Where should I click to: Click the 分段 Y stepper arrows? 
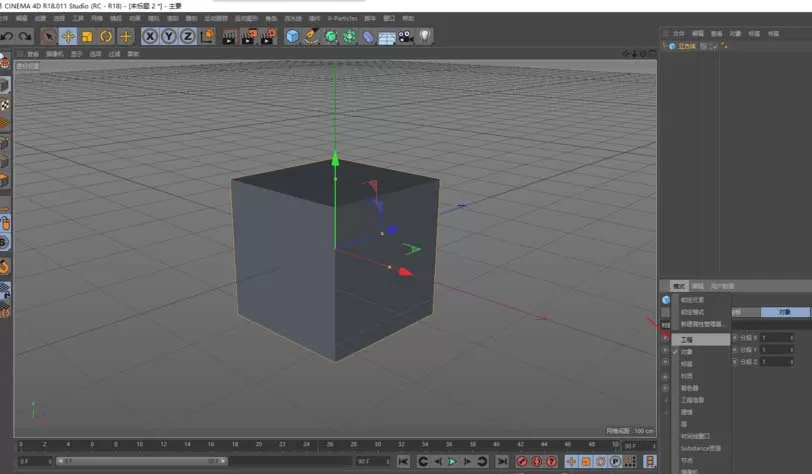click(x=791, y=350)
